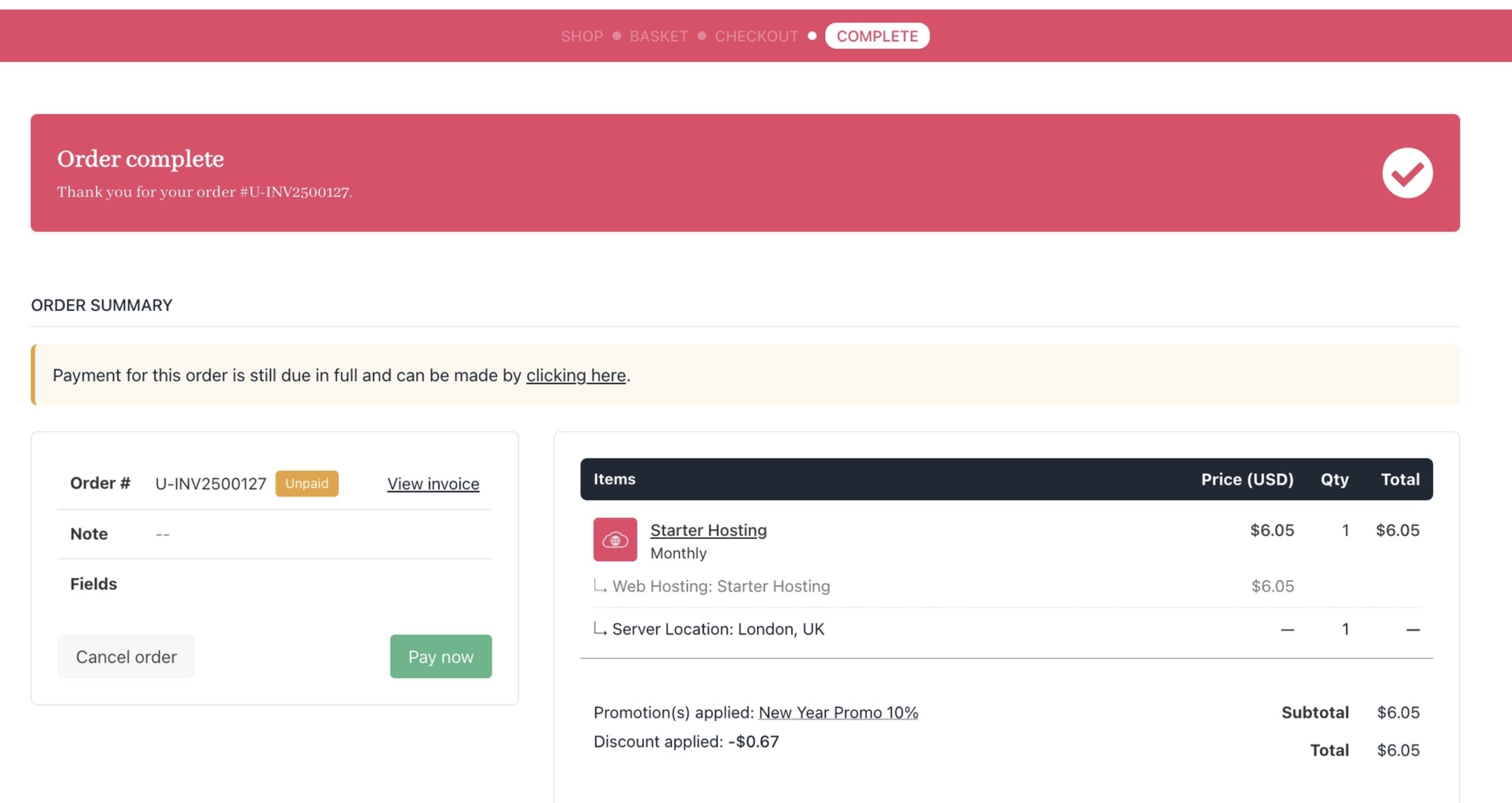Click 'Web Hosting: Starter Hosting' line
The height and width of the screenshot is (803, 1512).
tap(721, 586)
